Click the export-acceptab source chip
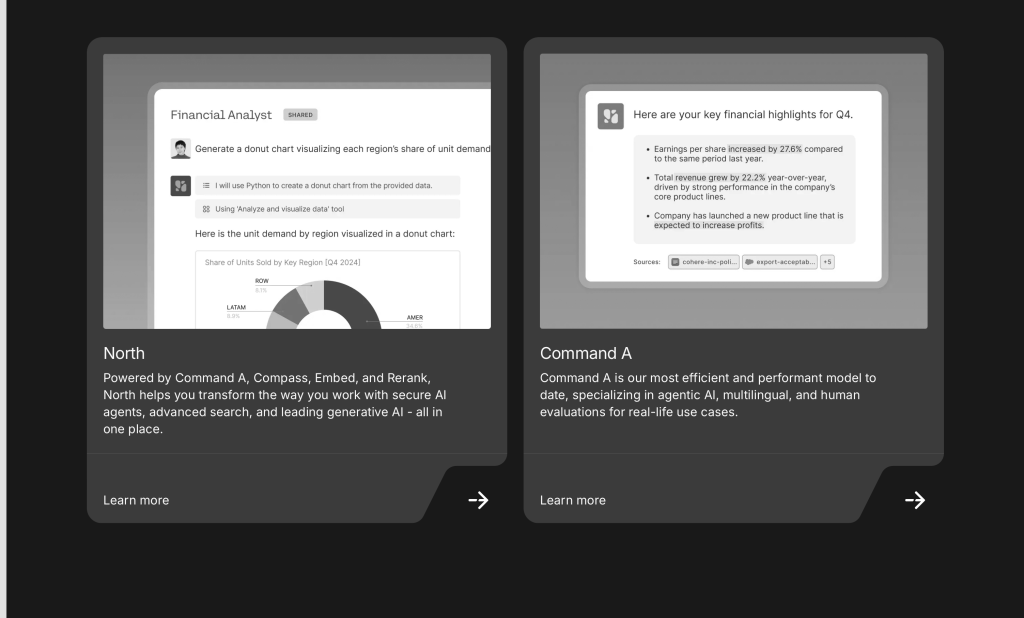This screenshot has width=1024, height=618. click(x=780, y=262)
